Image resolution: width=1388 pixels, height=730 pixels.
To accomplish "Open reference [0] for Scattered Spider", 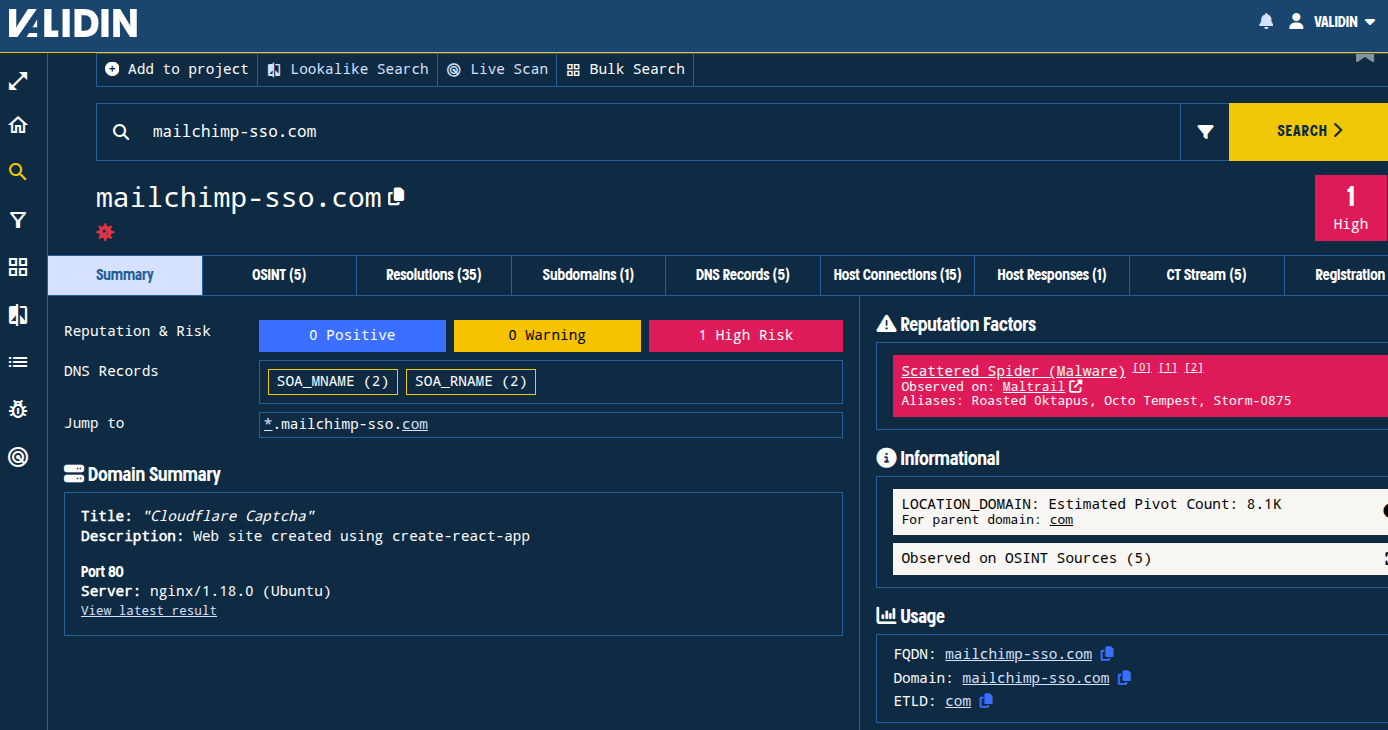I will [x=1141, y=367].
